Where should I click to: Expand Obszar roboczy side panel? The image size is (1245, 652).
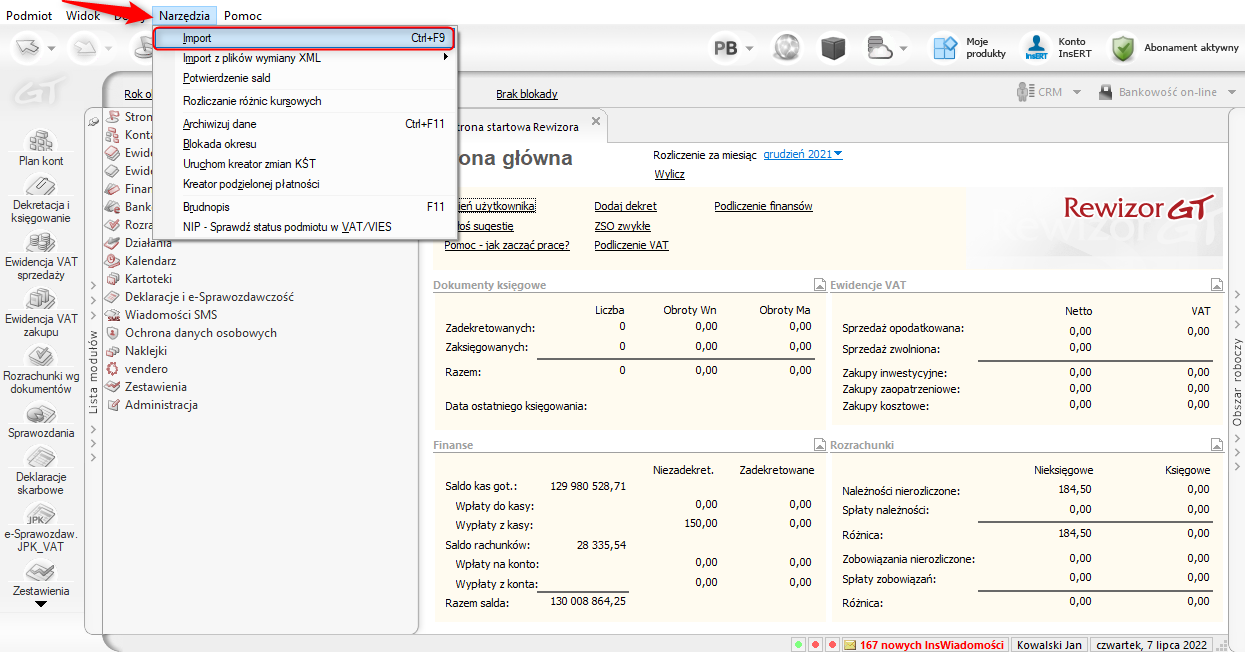click(x=1237, y=381)
